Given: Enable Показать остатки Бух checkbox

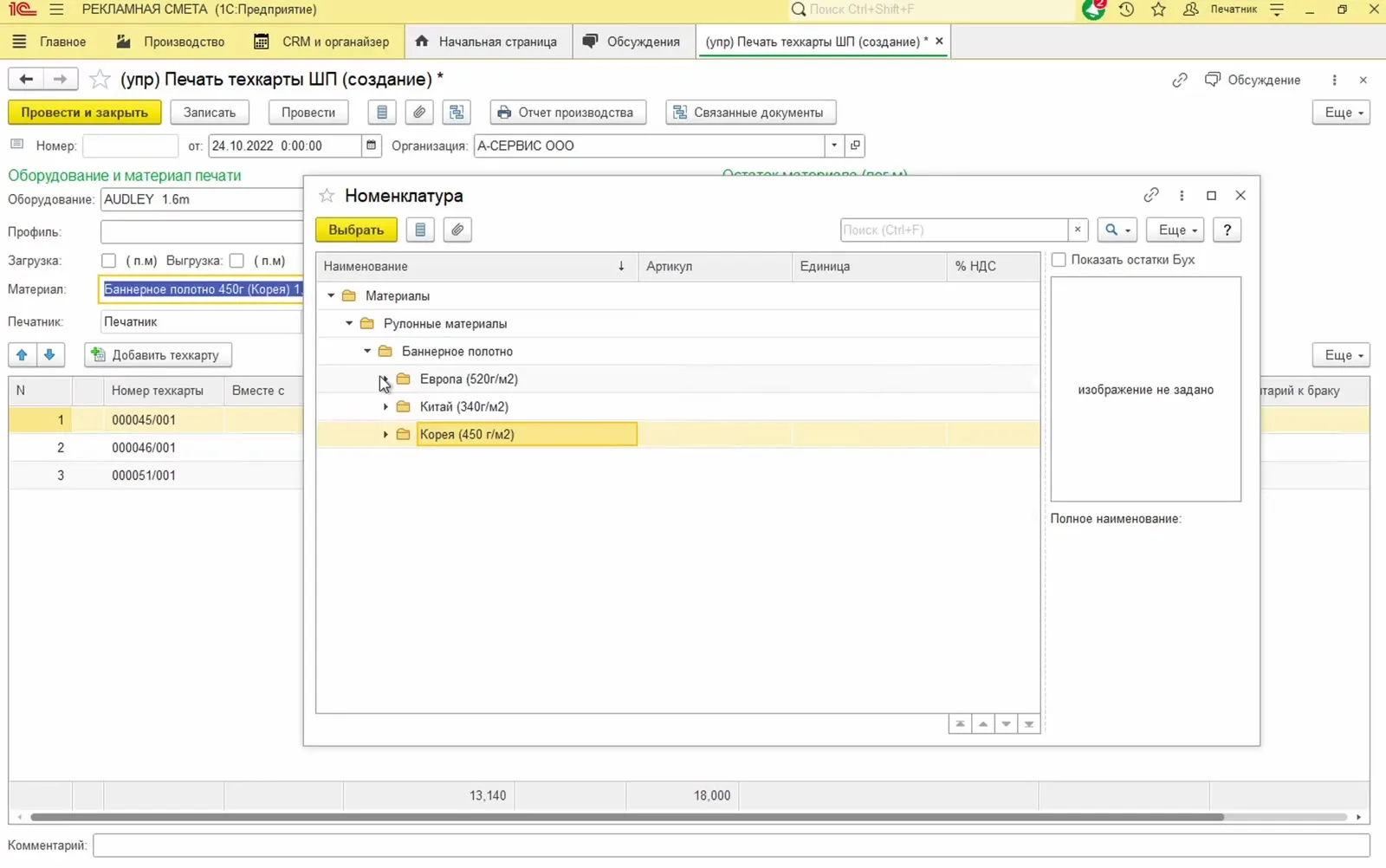Looking at the screenshot, I should 1059,260.
